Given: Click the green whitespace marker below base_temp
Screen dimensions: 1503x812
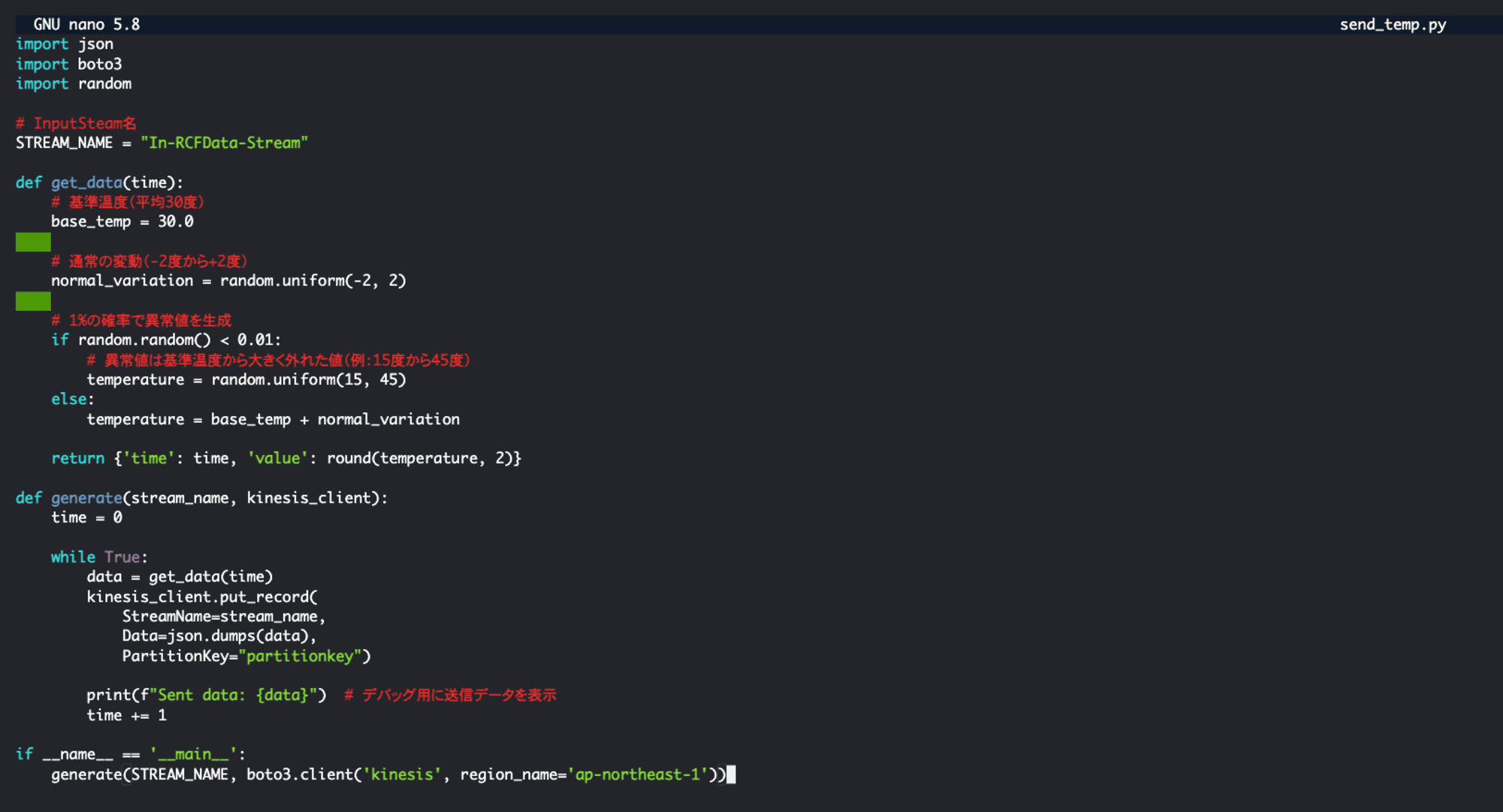Looking at the screenshot, I should (x=33, y=242).
